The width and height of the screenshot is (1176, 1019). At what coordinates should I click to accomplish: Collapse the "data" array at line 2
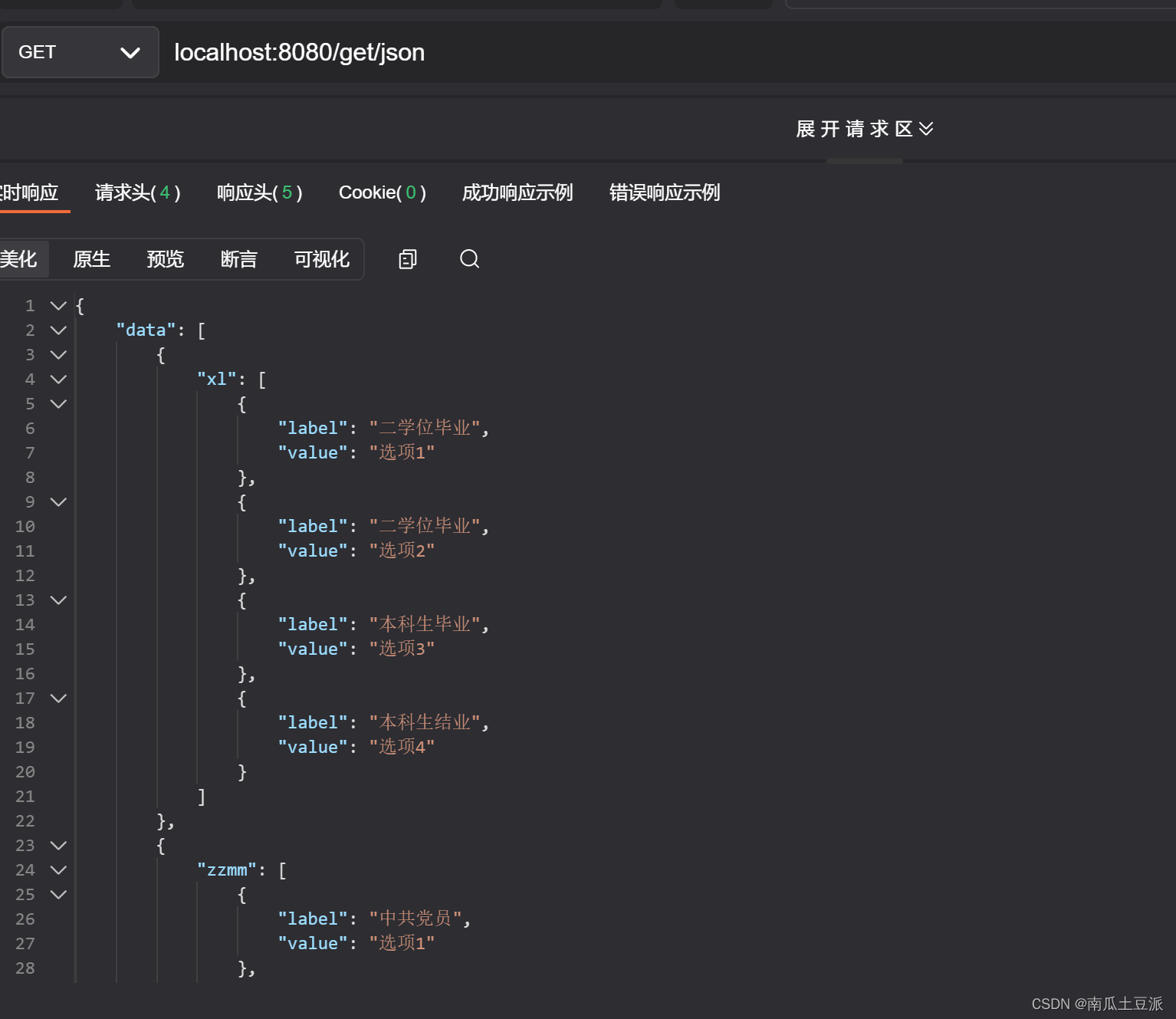point(58,330)
